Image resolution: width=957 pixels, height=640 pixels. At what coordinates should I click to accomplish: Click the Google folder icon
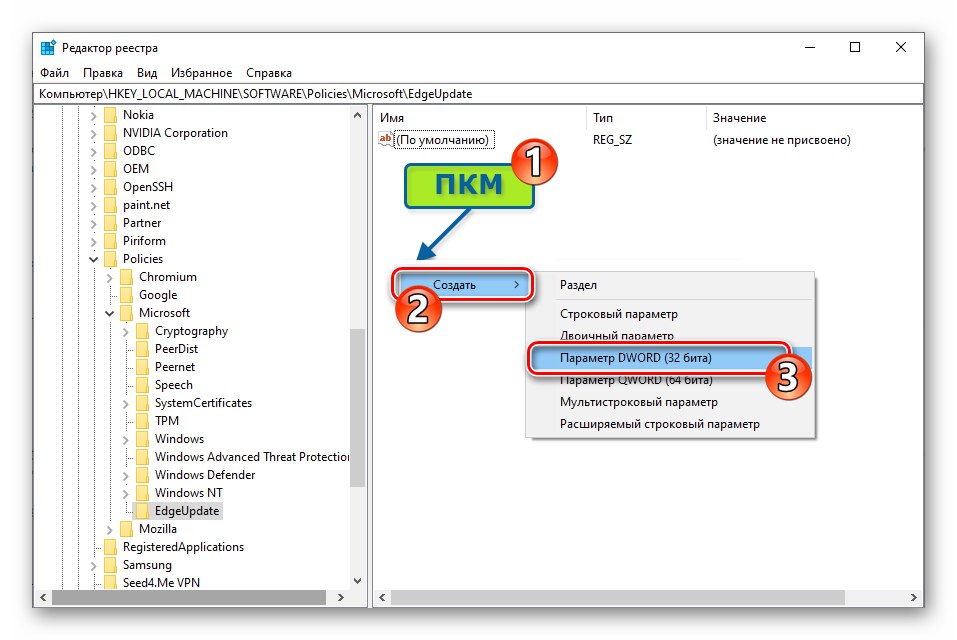(x=126, y=295)
